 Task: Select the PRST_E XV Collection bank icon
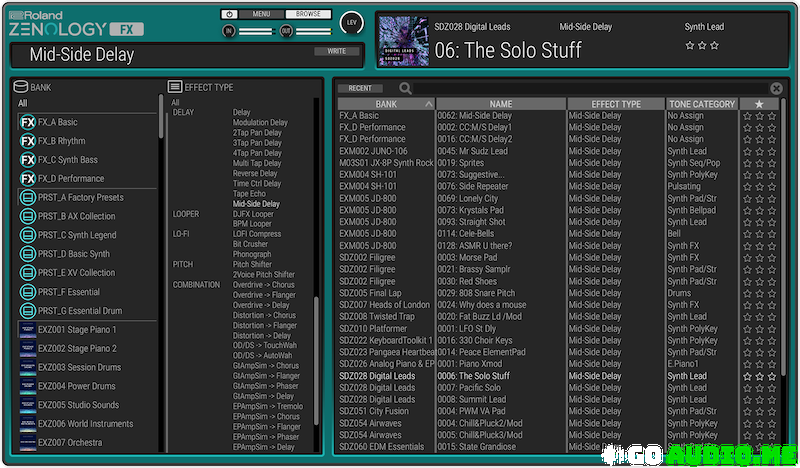click(x=28, y=273)
